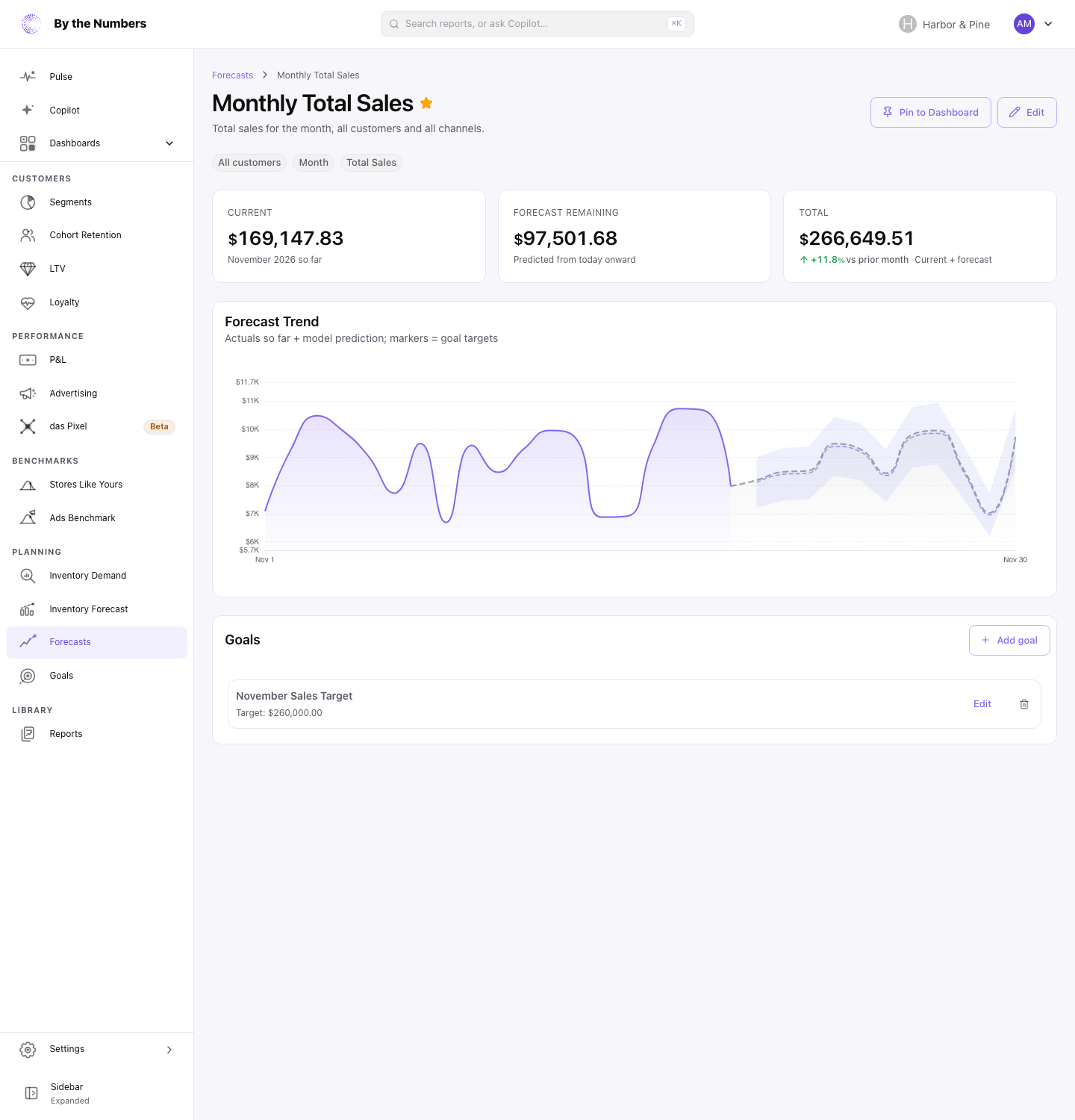Click the LTV diamond icon
Image resolution: width=1075 pixels, height=1120 pixels.
[x=28, y=269]
